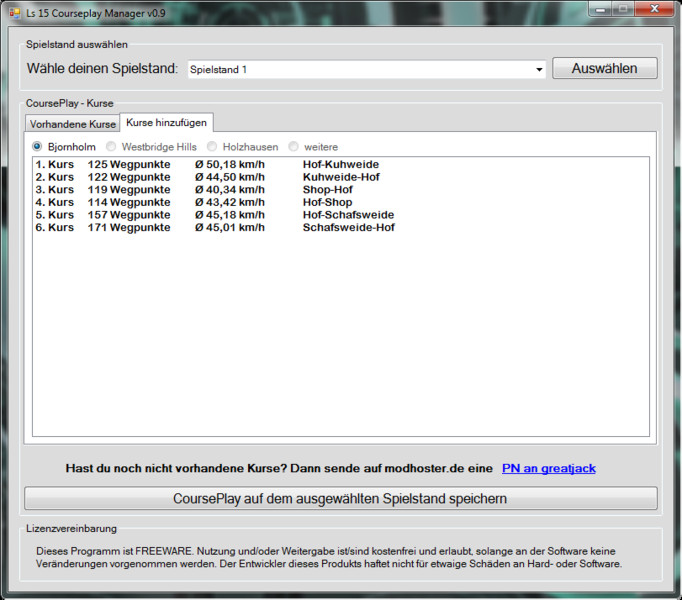This screenshot has height=600, width=682.
Task: Pick course 3 Shop-Hof in list
Action: point(215,190)
